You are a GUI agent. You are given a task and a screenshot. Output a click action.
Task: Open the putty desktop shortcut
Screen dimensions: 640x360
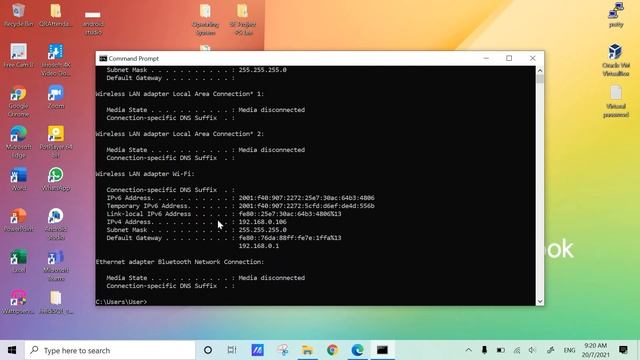[x=616, y=15]
